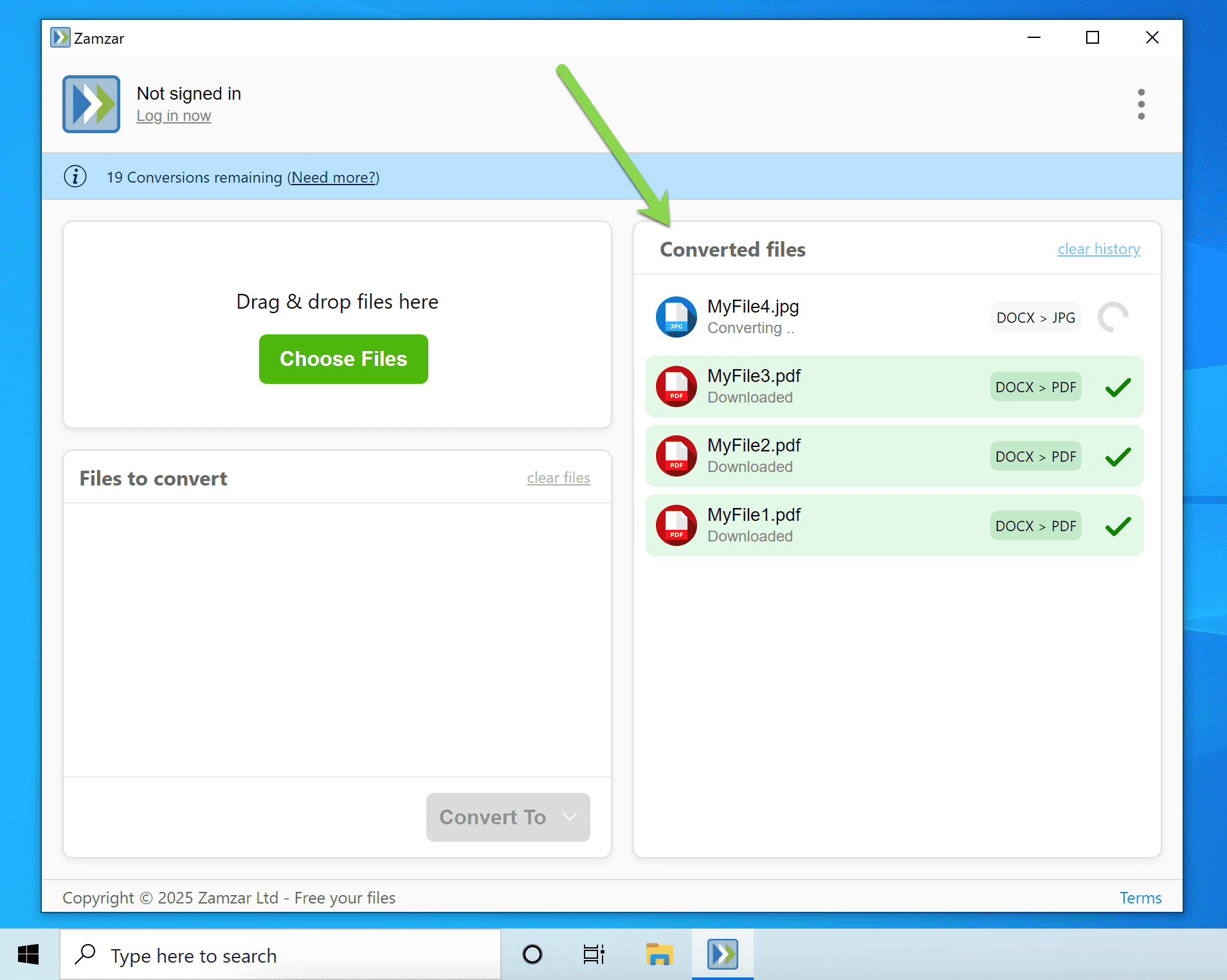Click the JPG file icon beside MyFile4.jpg
Screen dimensions: 1227x980
(676, 317)
